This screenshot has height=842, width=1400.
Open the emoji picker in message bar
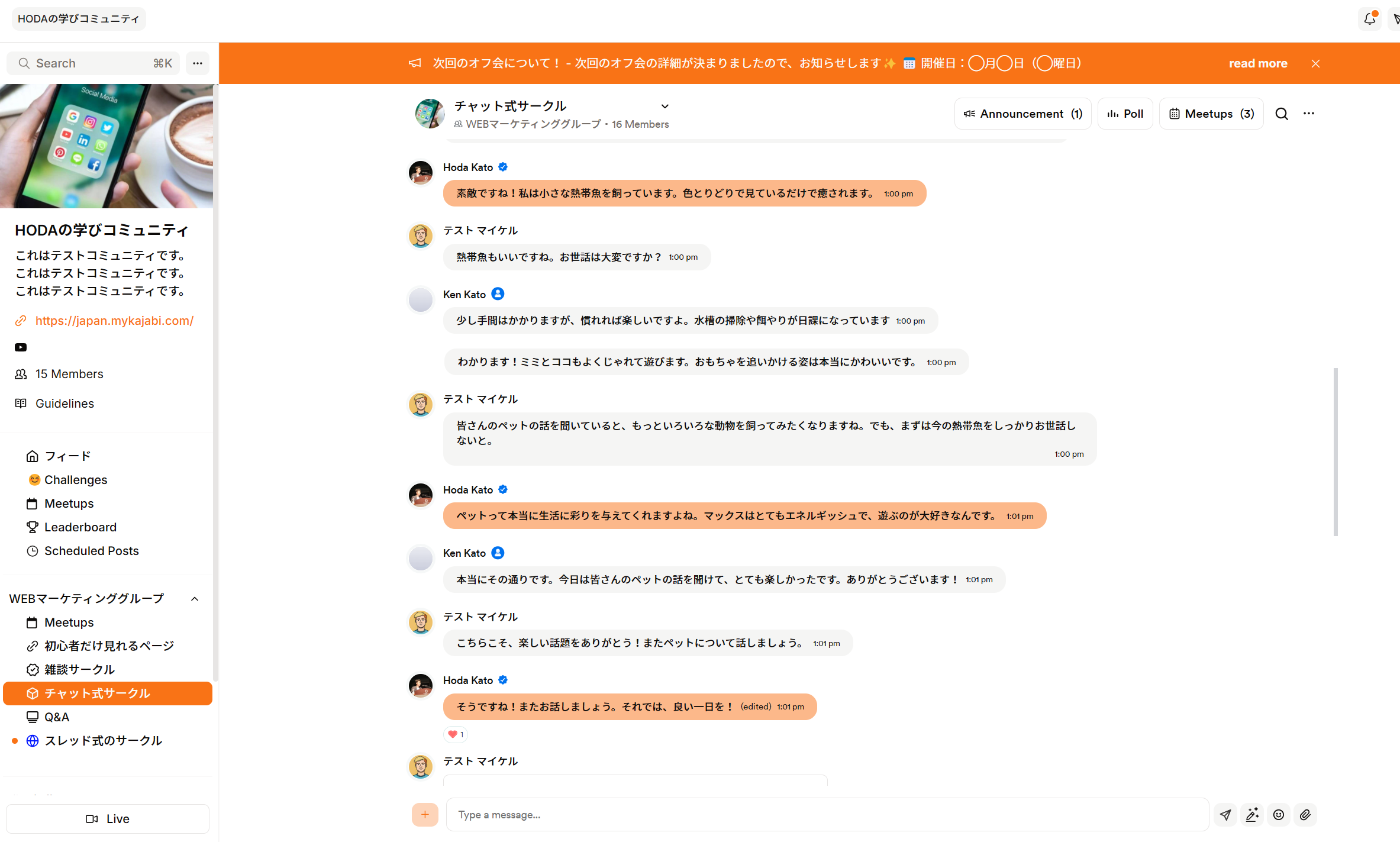(x=1279, y=815)
